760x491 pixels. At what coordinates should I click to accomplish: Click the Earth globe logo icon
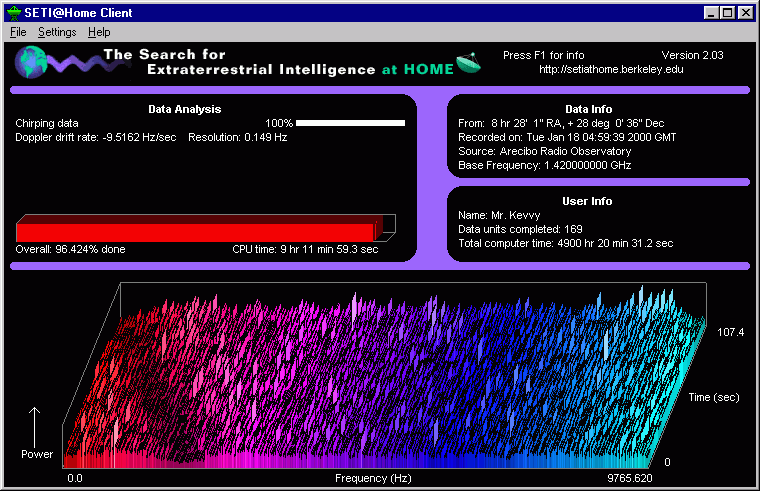(29, 63)
